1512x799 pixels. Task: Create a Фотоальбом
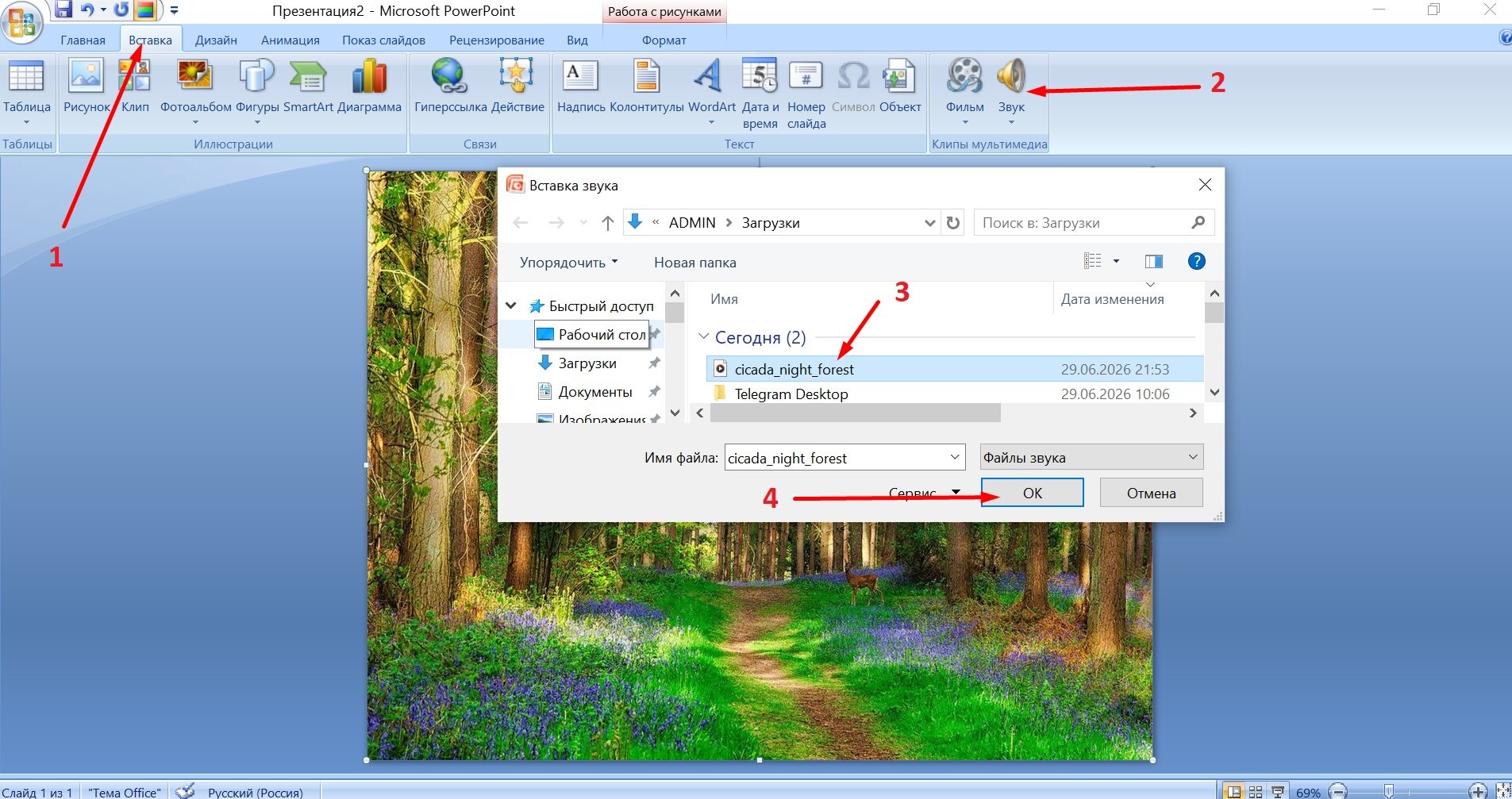point(195,91)
